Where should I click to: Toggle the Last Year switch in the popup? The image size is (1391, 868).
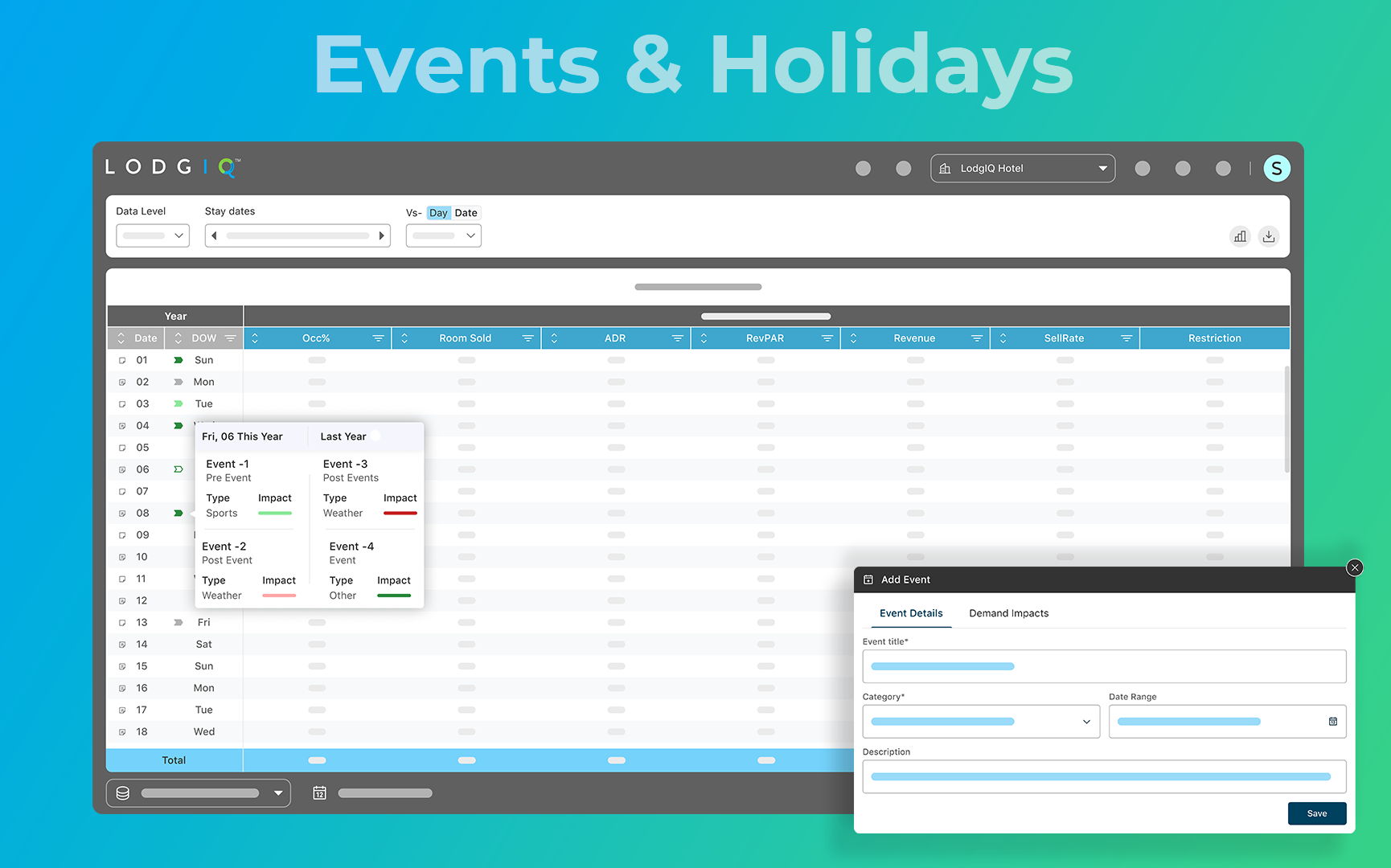[x=376, y=436]
